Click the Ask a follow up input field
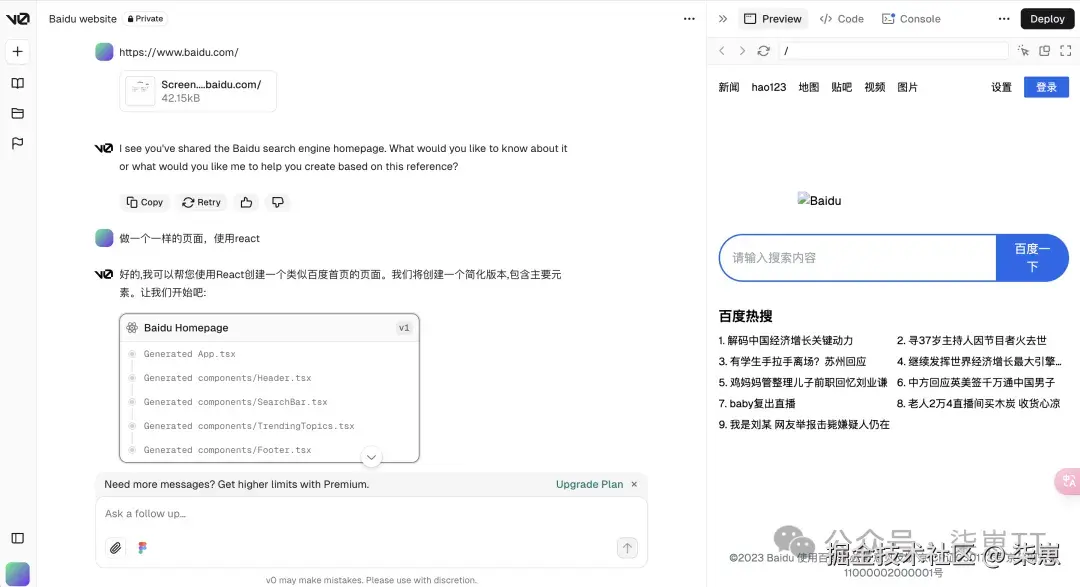 point(371,514)
